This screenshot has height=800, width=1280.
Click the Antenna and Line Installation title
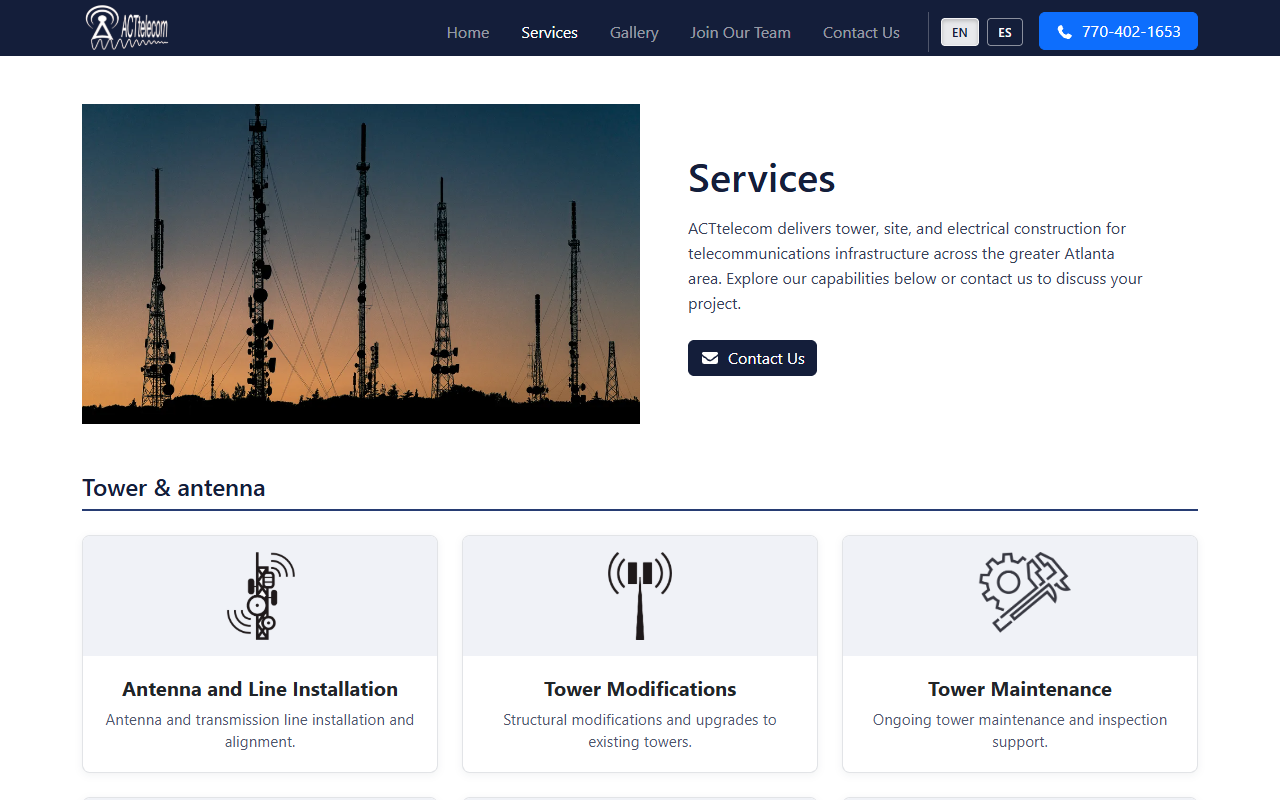pyautogui.click(x=260, y=689)
